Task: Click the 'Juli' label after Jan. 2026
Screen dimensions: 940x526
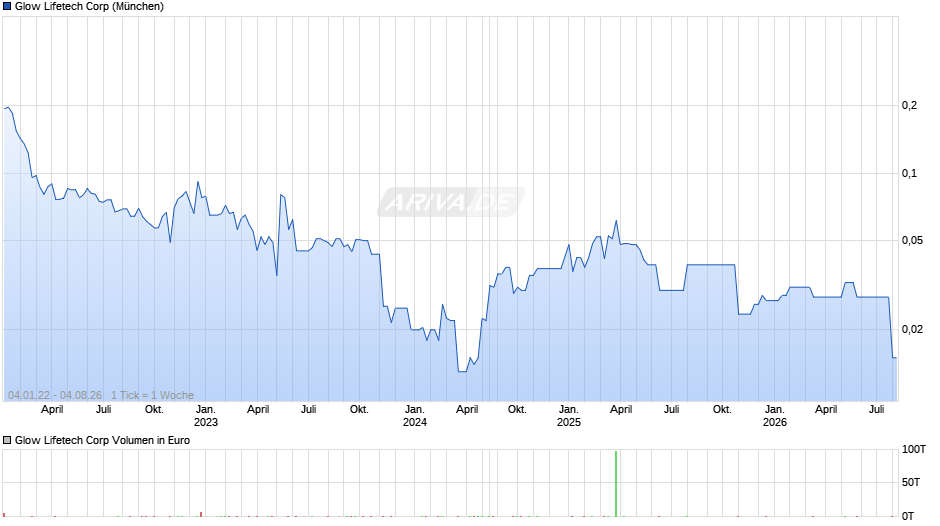Action: coord(877,409)
